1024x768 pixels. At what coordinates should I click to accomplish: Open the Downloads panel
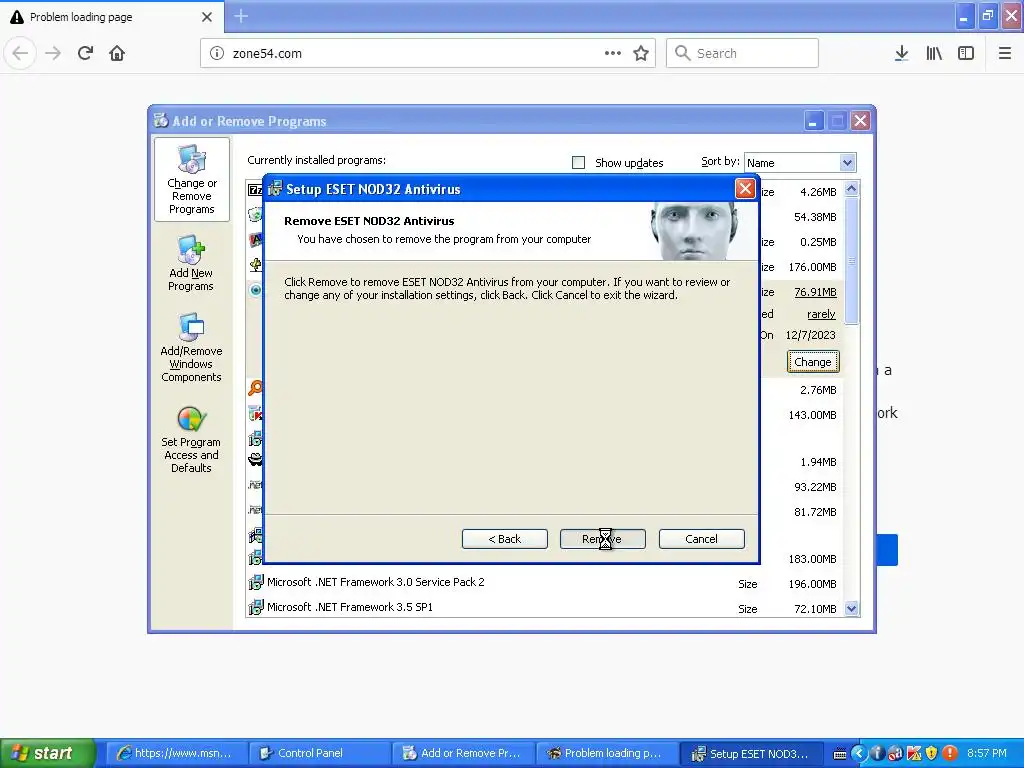[901, 53]
